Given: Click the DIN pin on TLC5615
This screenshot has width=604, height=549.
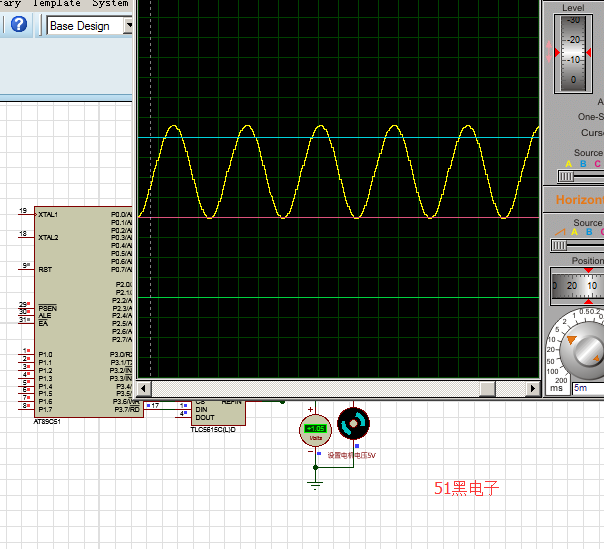Looking at the screenshot, I should tap(201, 410).
